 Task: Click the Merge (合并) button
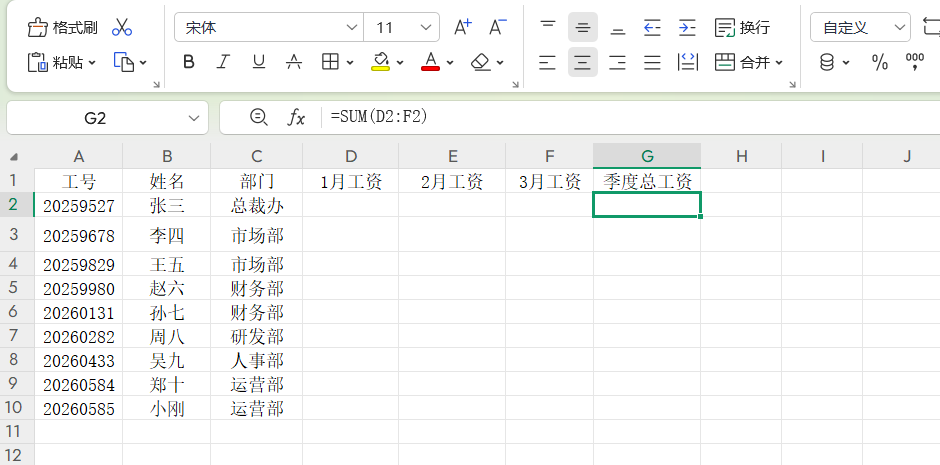point(742,62)
